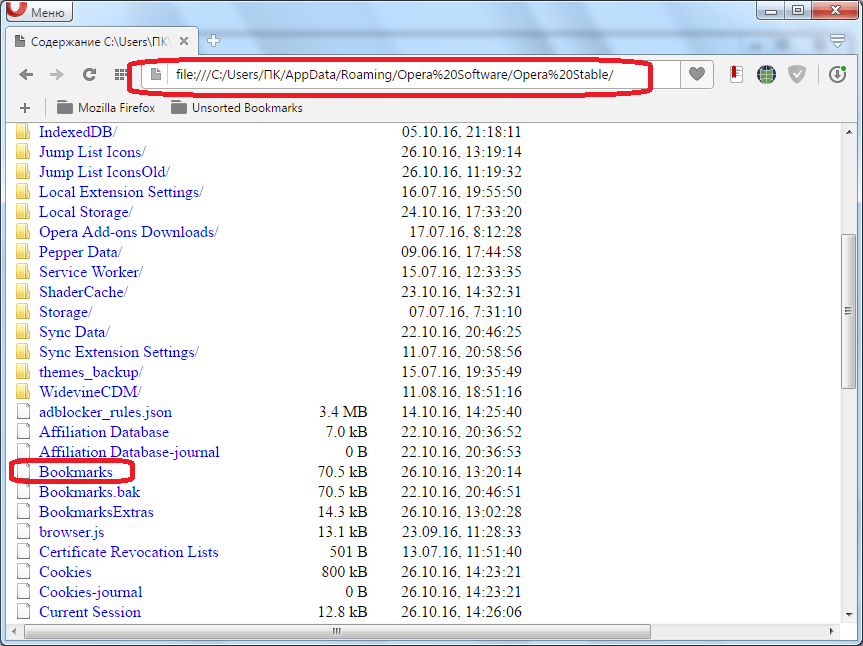Reload the current page
The image size is (863, 646).
pyautogui.click(x=89, y=75)
